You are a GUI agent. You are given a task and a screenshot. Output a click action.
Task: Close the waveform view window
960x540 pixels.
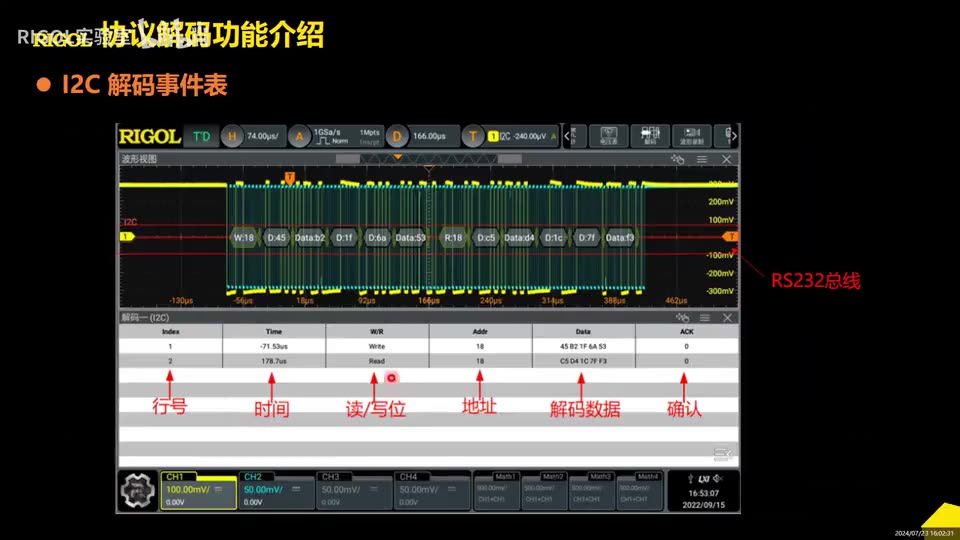click(726, 159)
